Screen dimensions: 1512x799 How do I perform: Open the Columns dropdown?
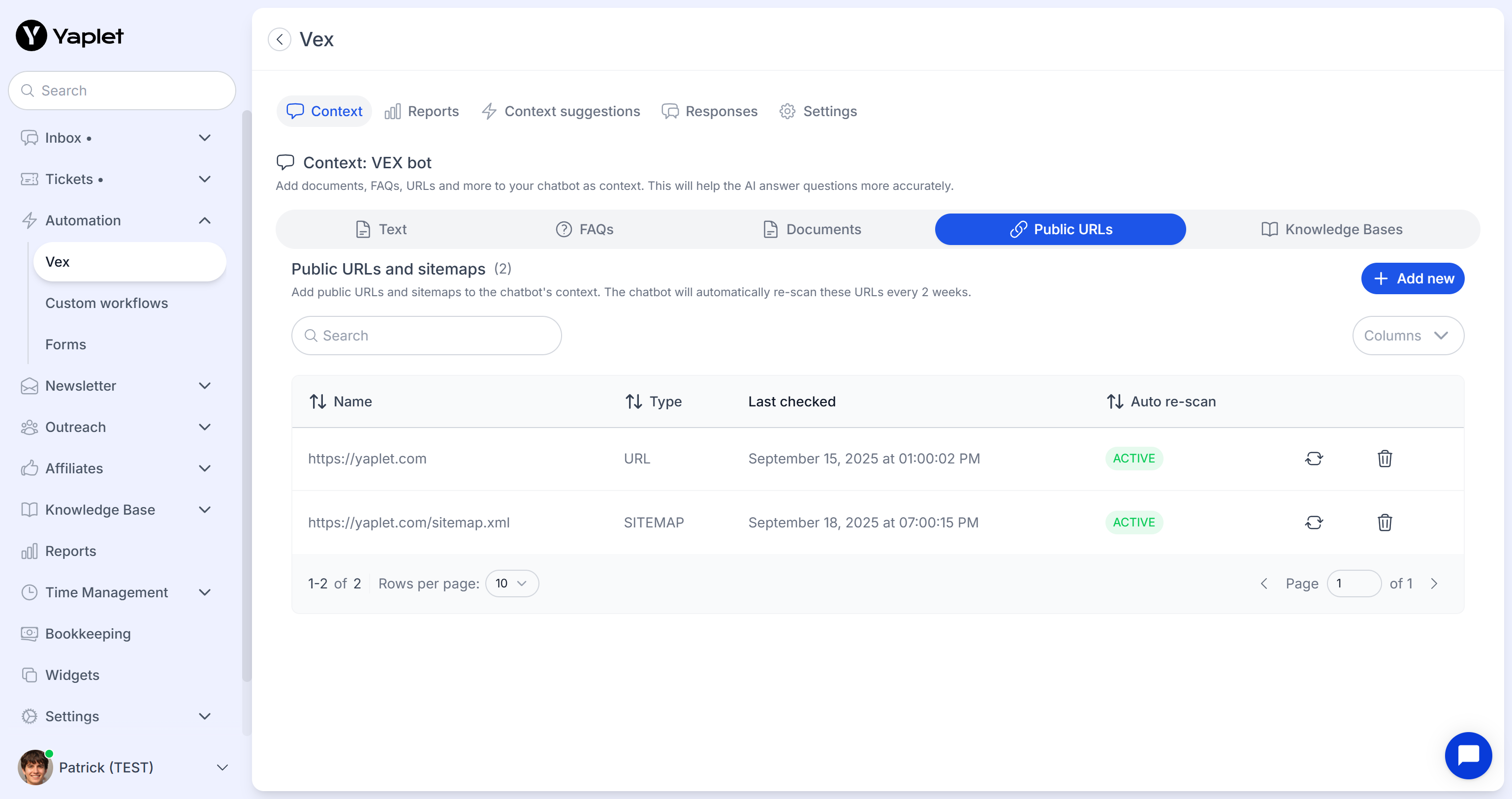coord(1408,336)
